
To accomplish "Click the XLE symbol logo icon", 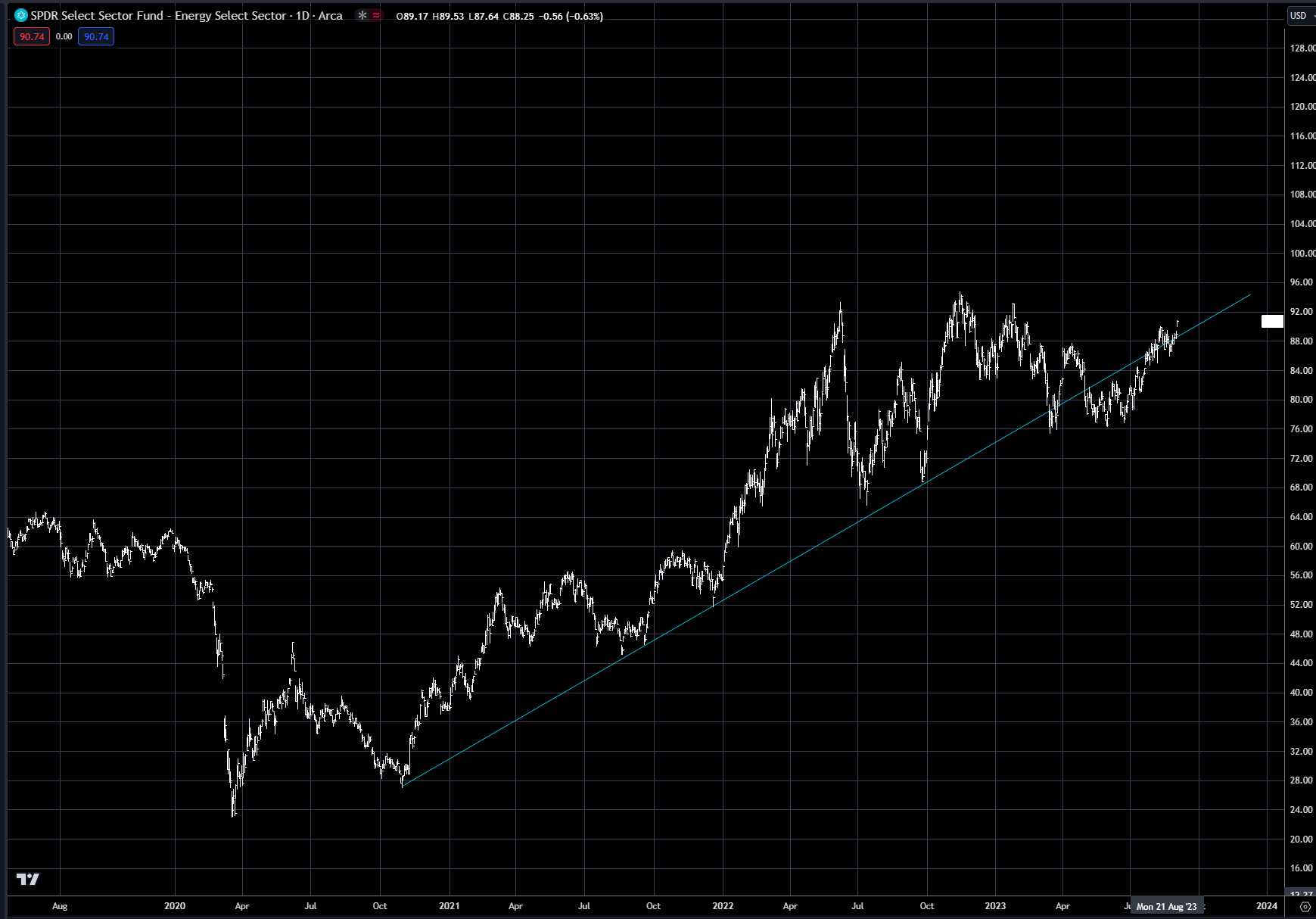I will click(21, 15).
